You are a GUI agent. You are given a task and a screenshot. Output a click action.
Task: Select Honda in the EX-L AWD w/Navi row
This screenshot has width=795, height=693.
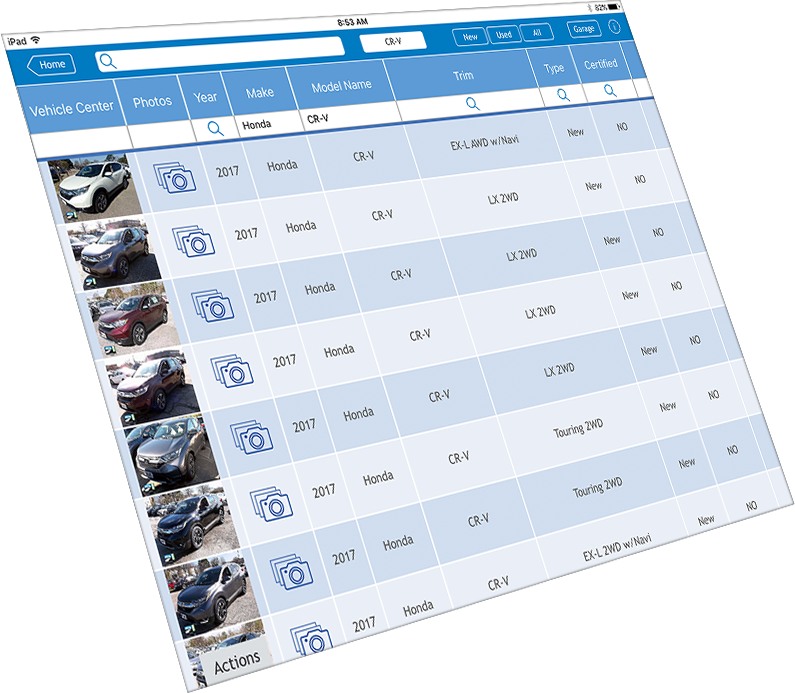click(x=282, y=165)
